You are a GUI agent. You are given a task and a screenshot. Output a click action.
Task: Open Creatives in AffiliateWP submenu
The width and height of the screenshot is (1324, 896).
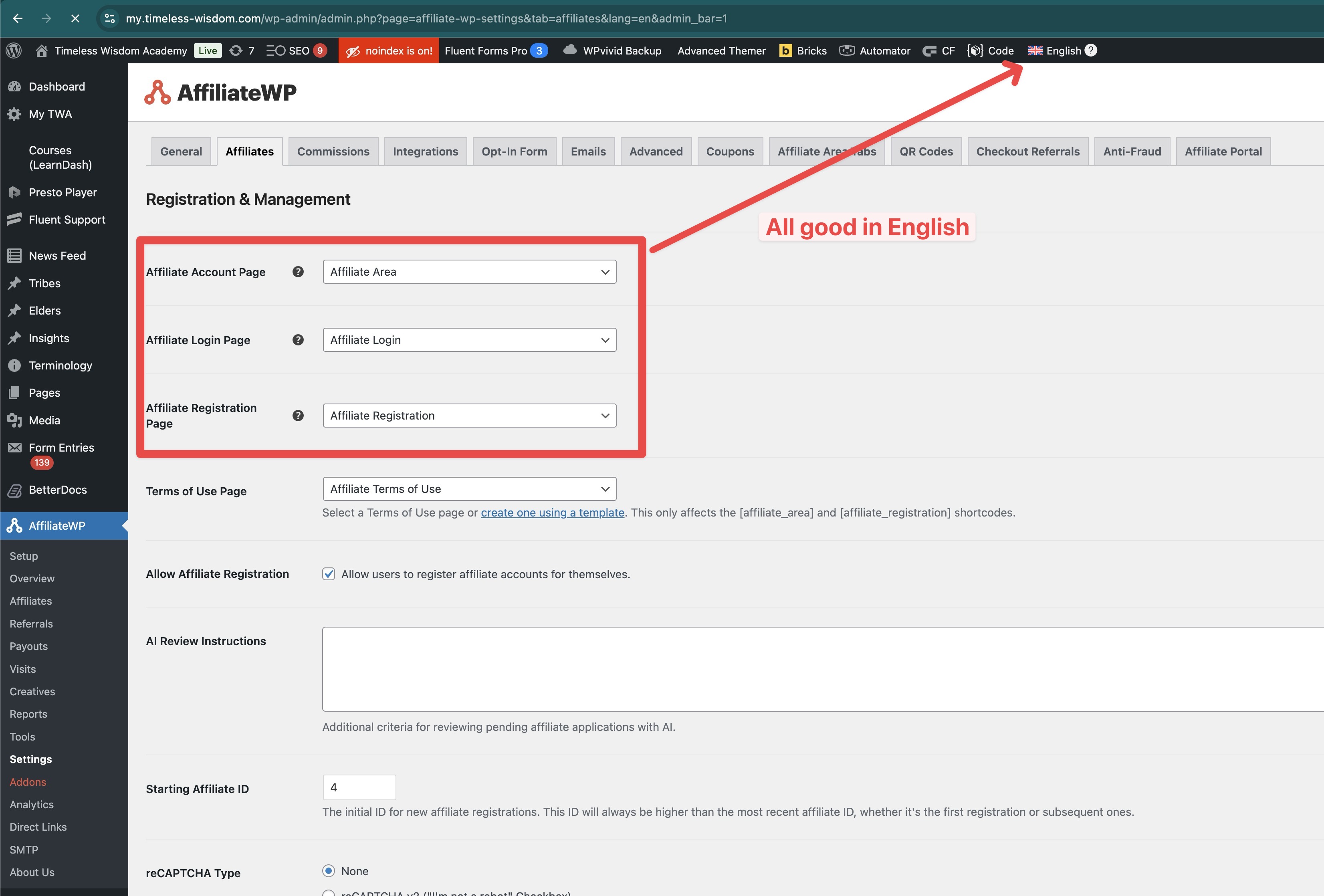[x=32, y=692]
